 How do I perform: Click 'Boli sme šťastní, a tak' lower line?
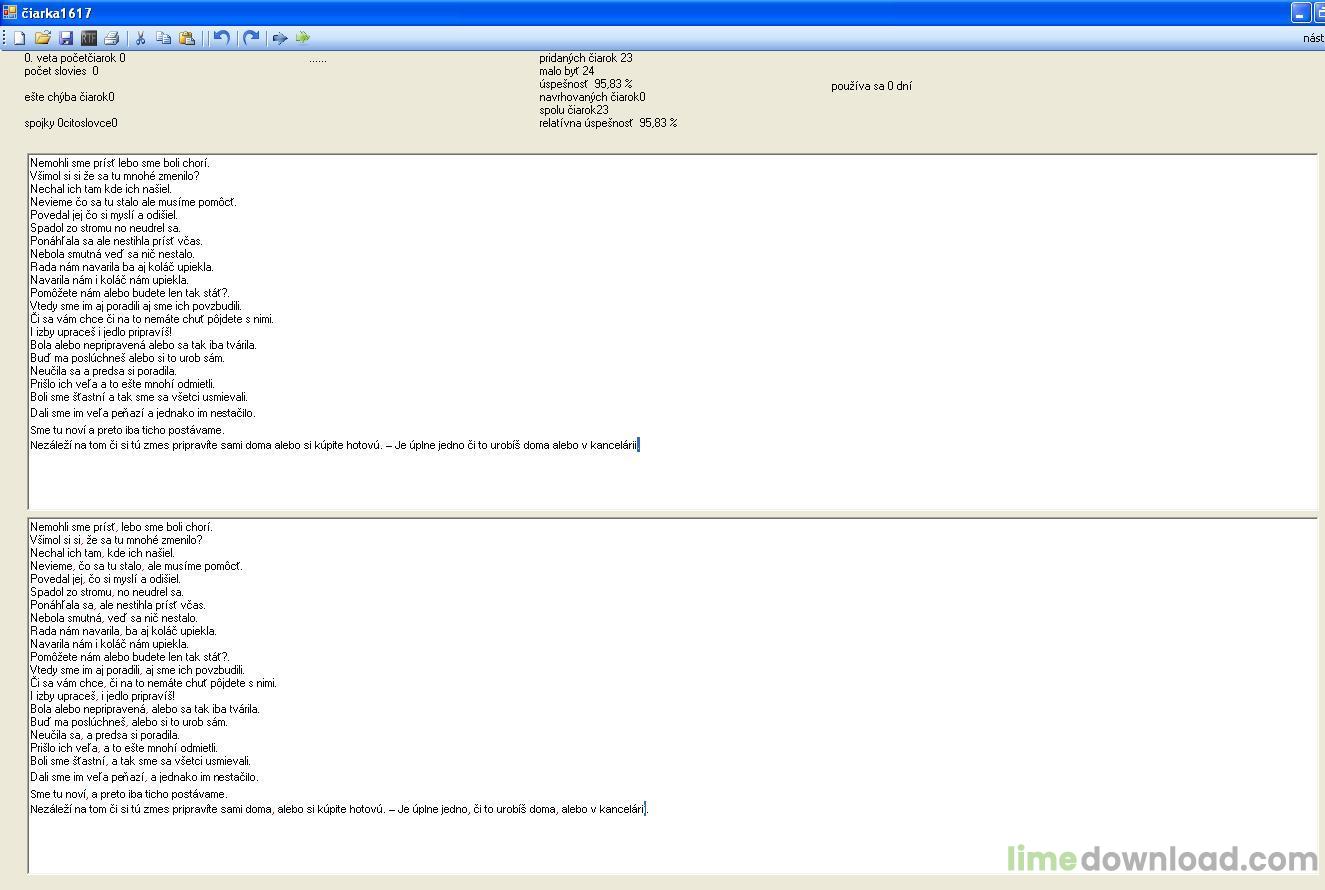tap(140, 761)
